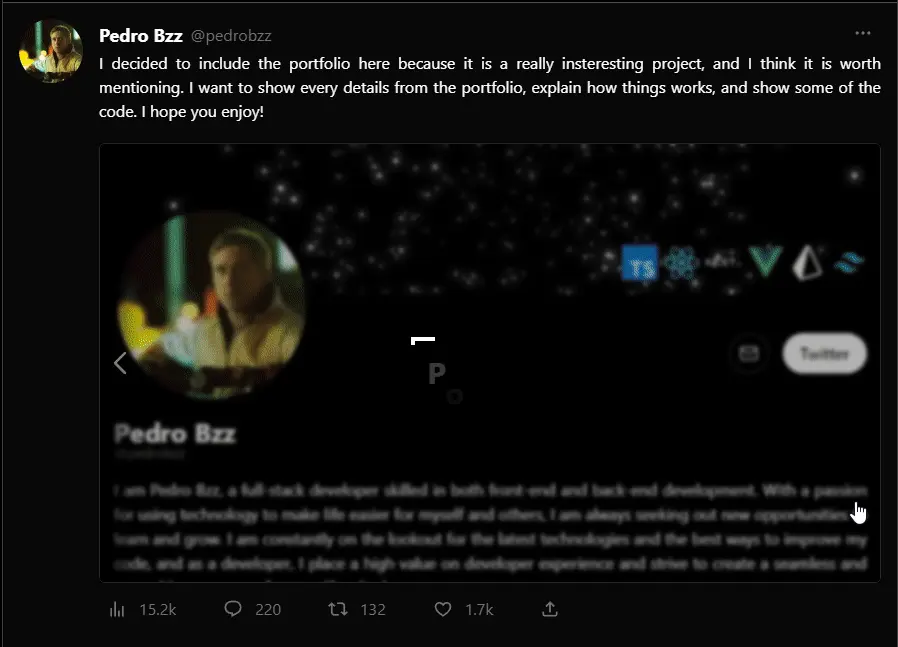The width and height of the screenshot is (898, 647).
Task: Select the Tailwind wave logo icon
Action: point(849,263)
